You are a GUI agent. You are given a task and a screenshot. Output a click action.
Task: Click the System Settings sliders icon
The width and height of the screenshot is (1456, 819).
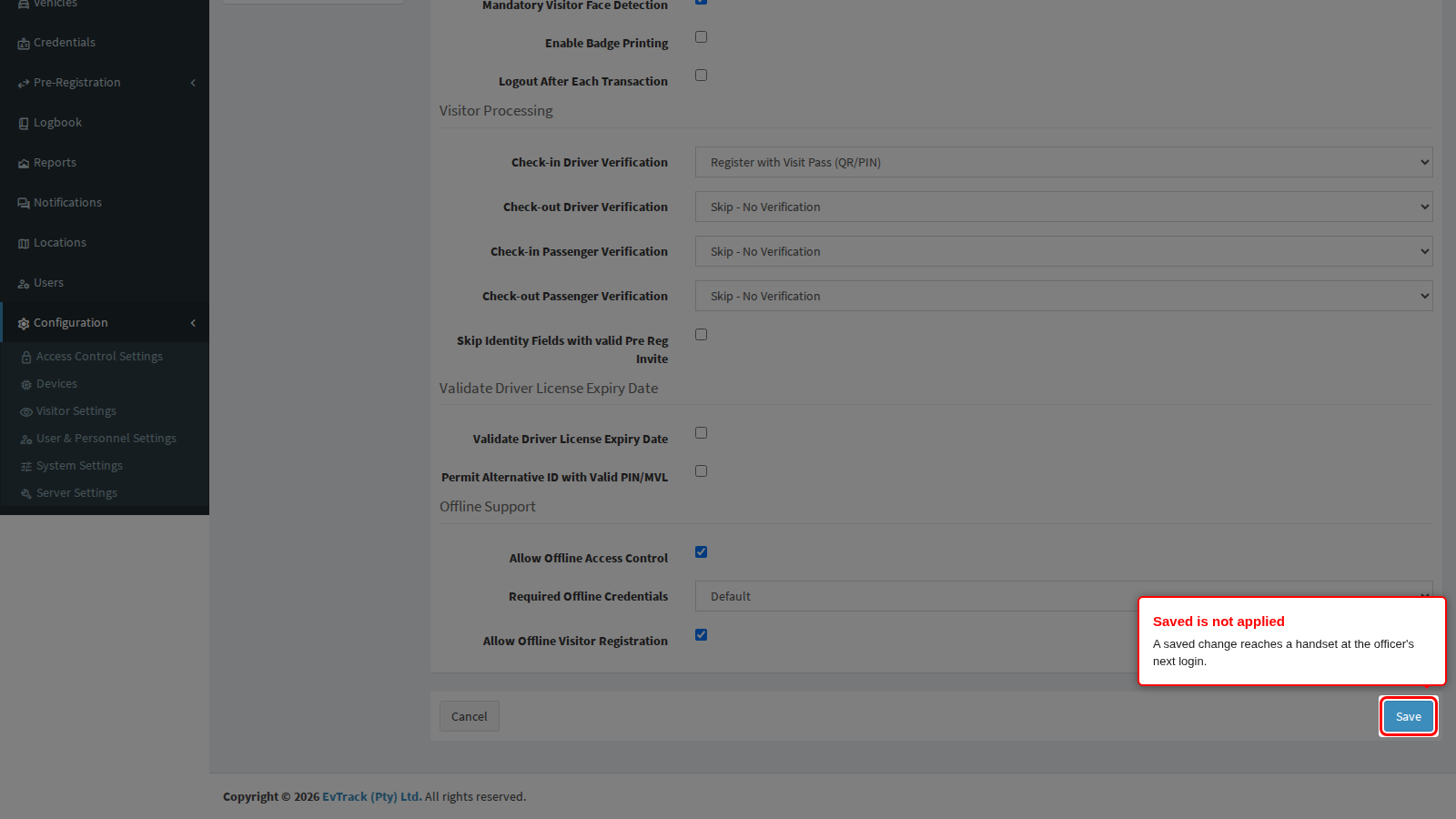point(26,467)
